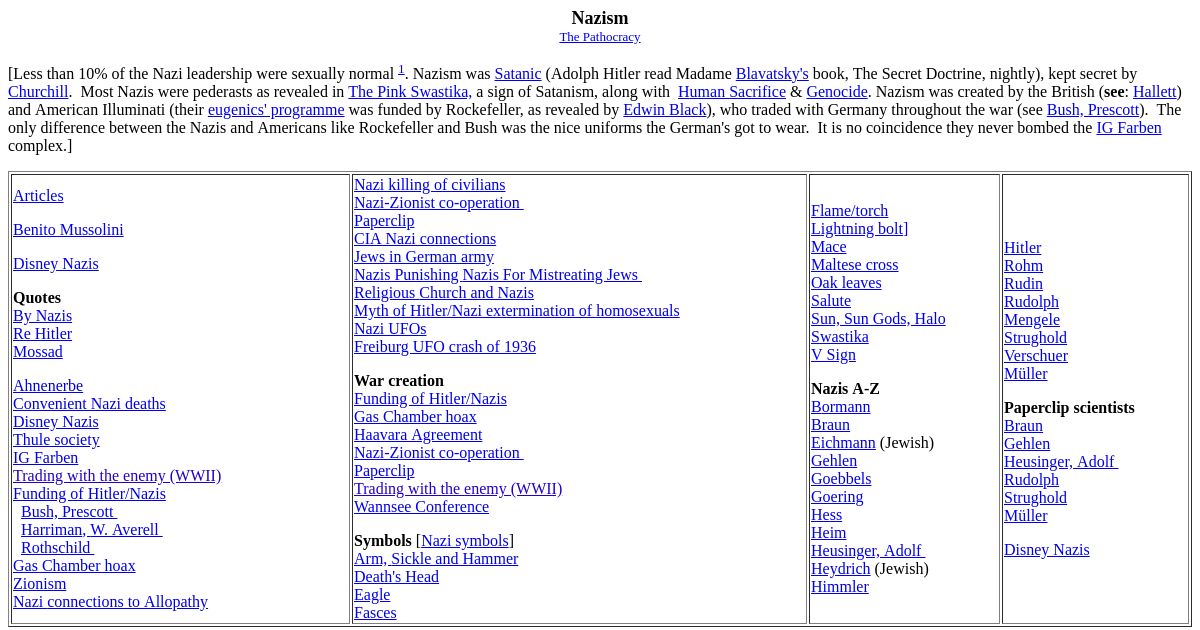Viewport: 1200px width, 630px height.
Task: Open the Hess link
Action: pos(826,515)
